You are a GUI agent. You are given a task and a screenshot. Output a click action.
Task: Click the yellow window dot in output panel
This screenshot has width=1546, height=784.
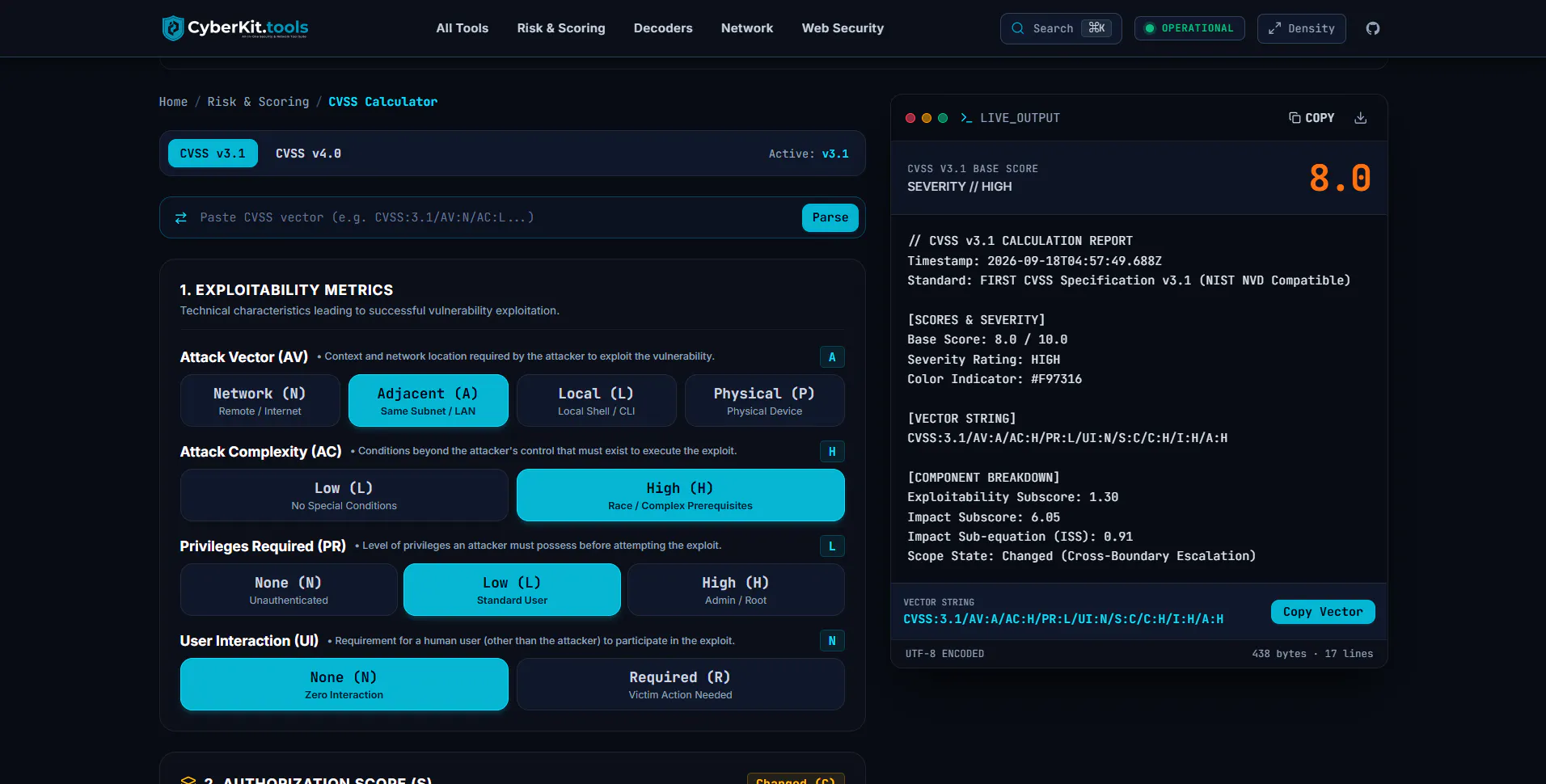click(927, 118)
